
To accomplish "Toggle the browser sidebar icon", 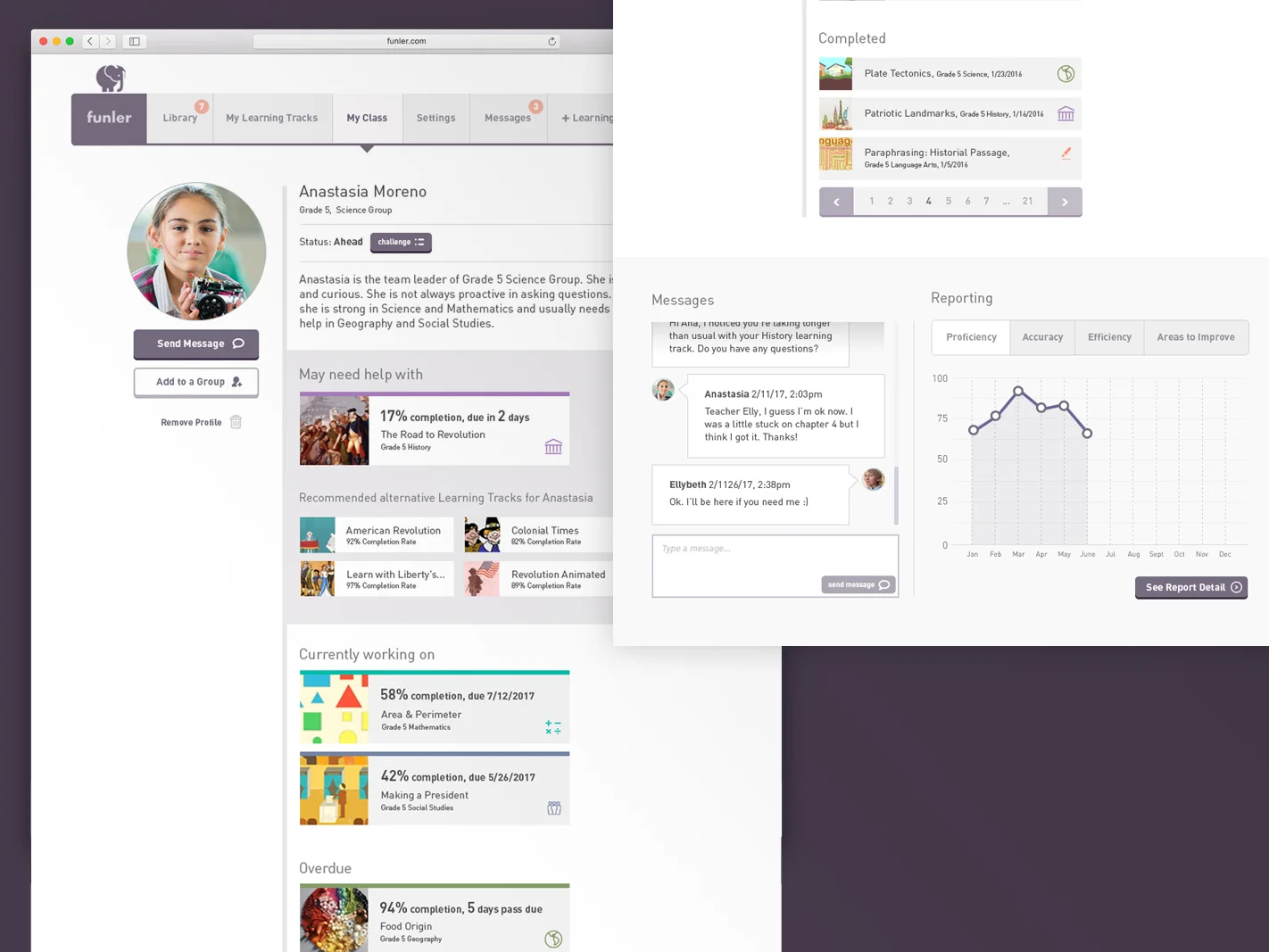I will pyautogui.click(x=135, y=41).
